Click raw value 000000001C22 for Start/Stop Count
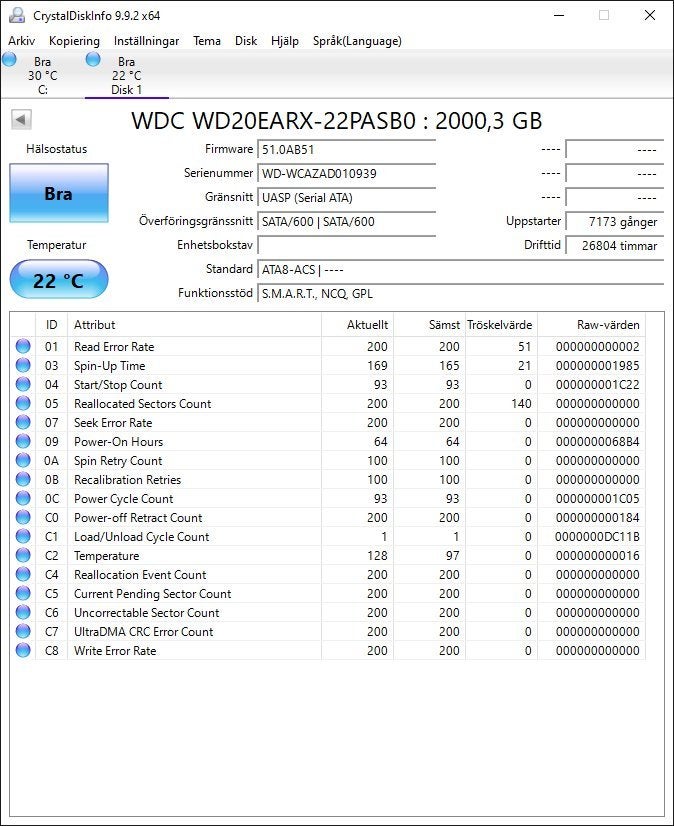This screenshot has width=674, height=826. (598, 385)
